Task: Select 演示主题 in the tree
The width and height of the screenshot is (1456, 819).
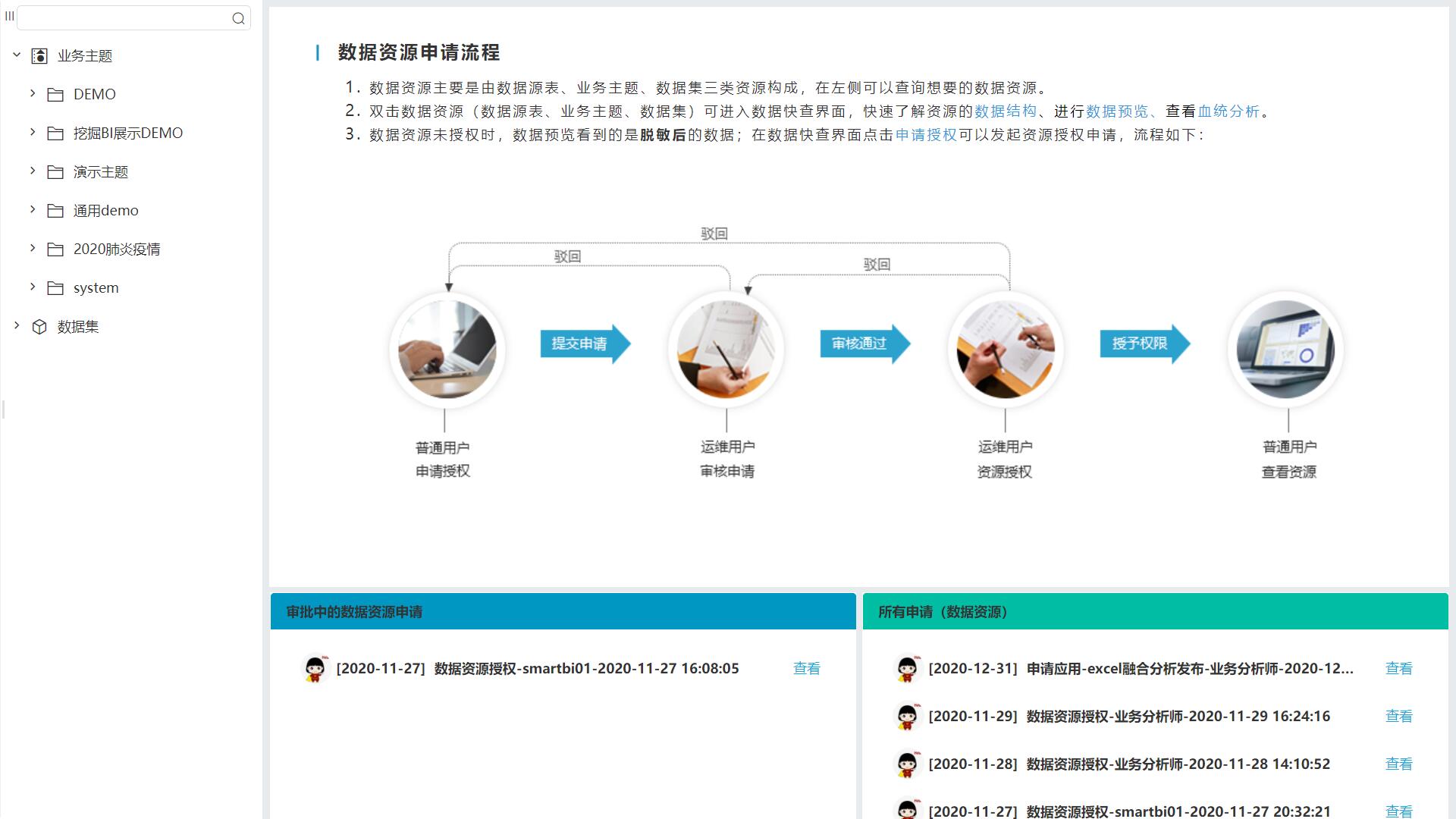Action: [101, 172]
